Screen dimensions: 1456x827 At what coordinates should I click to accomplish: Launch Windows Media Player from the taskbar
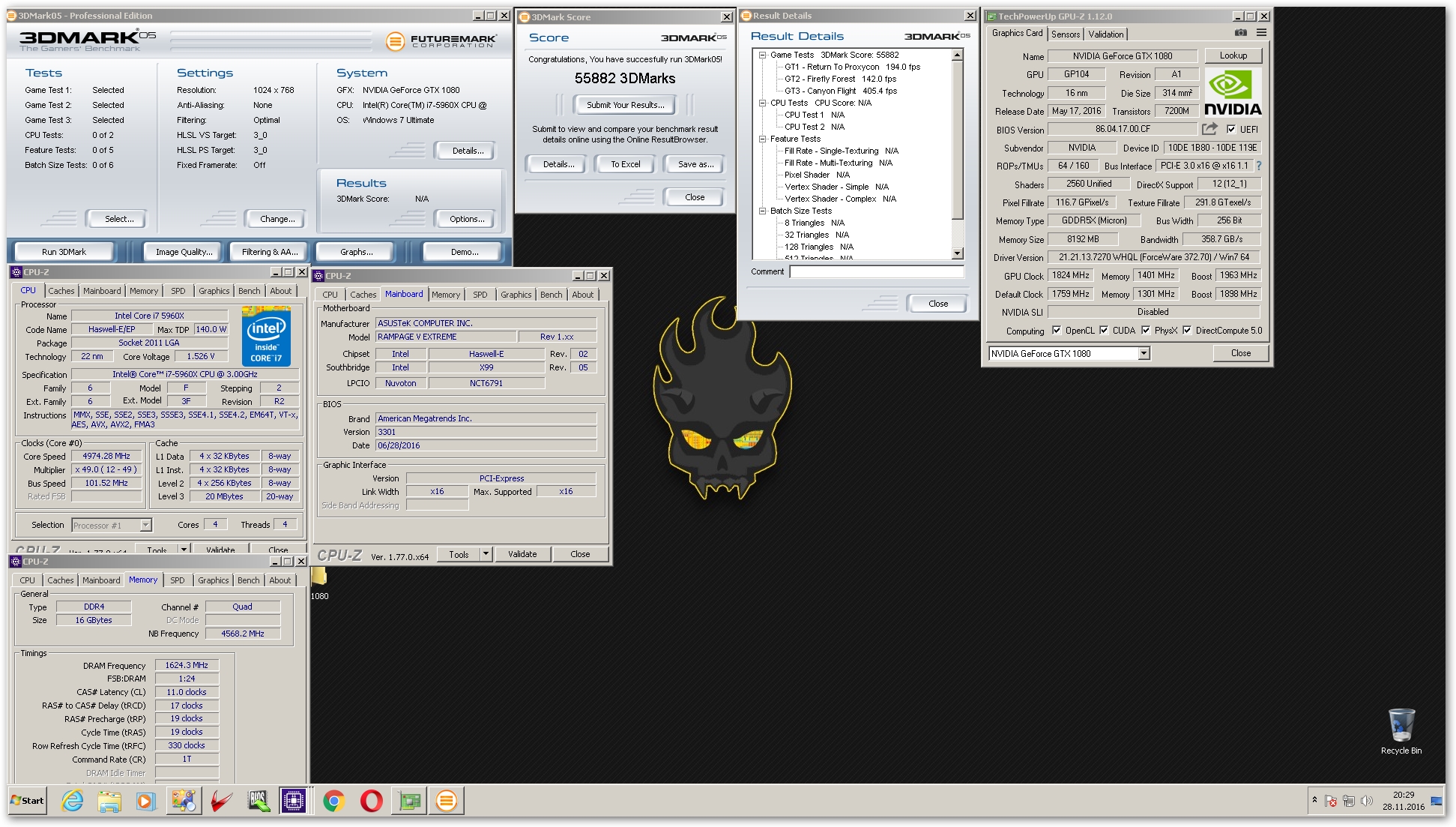(145, 801)
